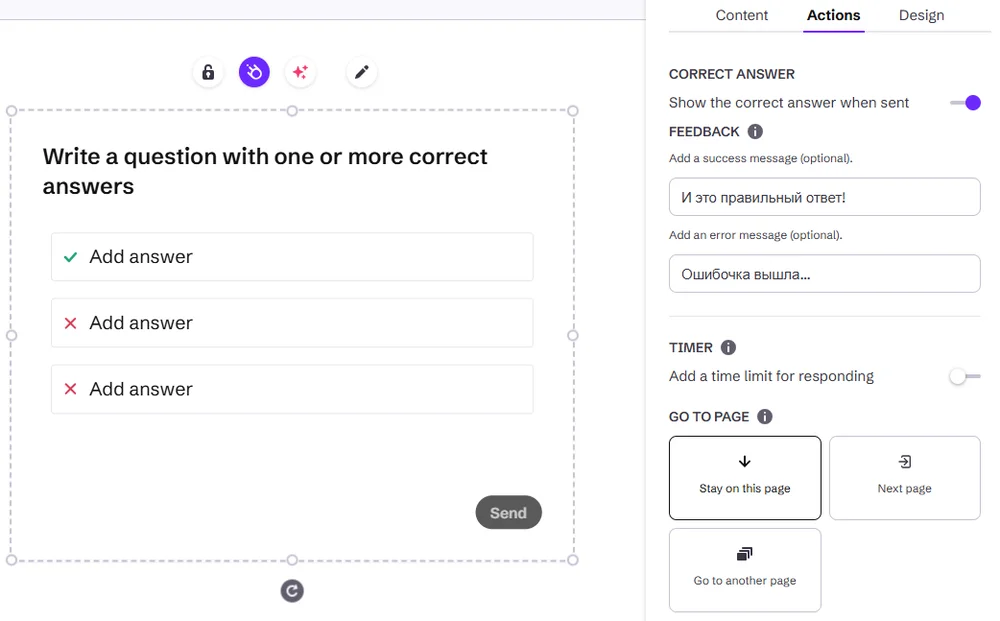
Task: Click the Go to page info icon
Action: [x=765, y=417]
